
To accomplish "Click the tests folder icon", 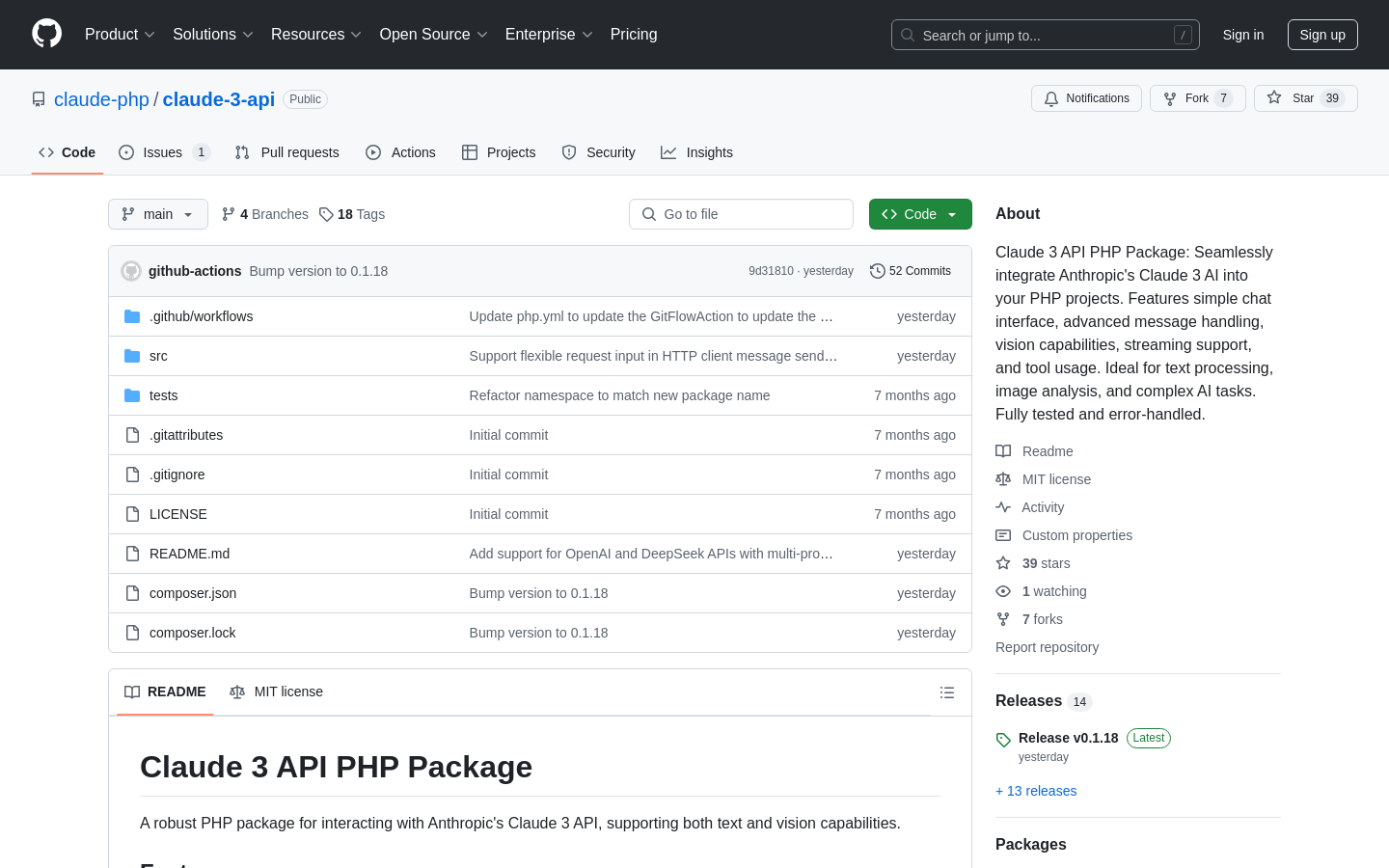I will 132,395.
